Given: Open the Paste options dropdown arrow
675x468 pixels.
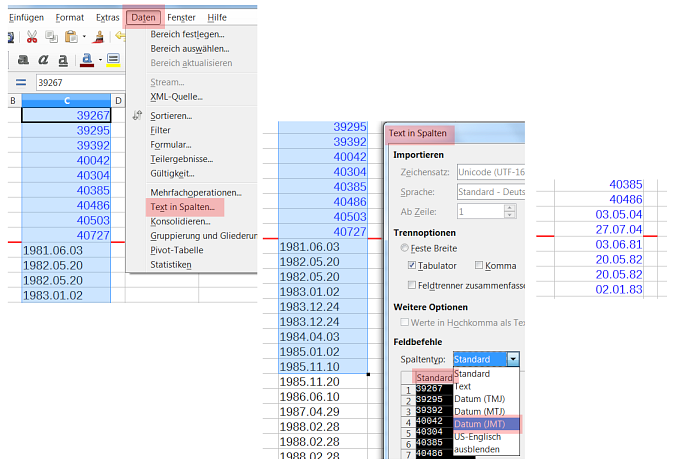Looking at the screenshot, I should coord(84,37).
